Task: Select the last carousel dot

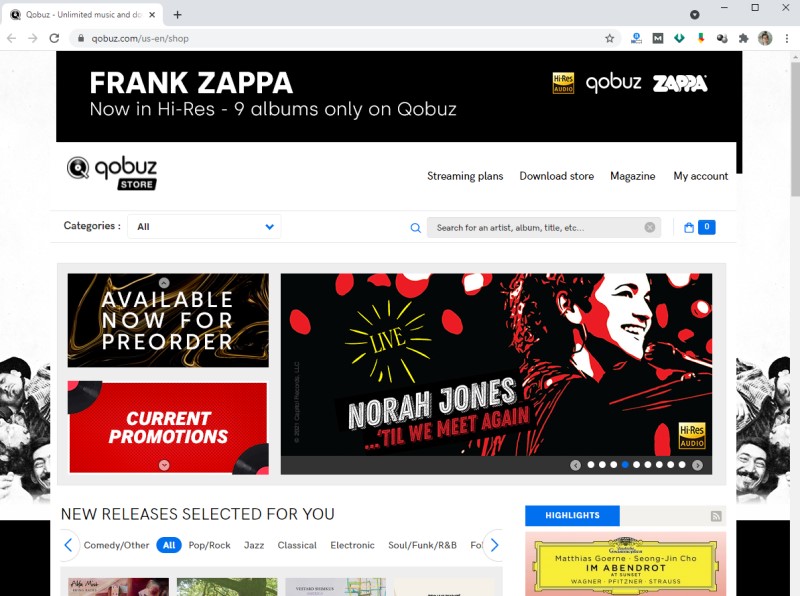Action: pyautogui.click(x=682, y=465)
